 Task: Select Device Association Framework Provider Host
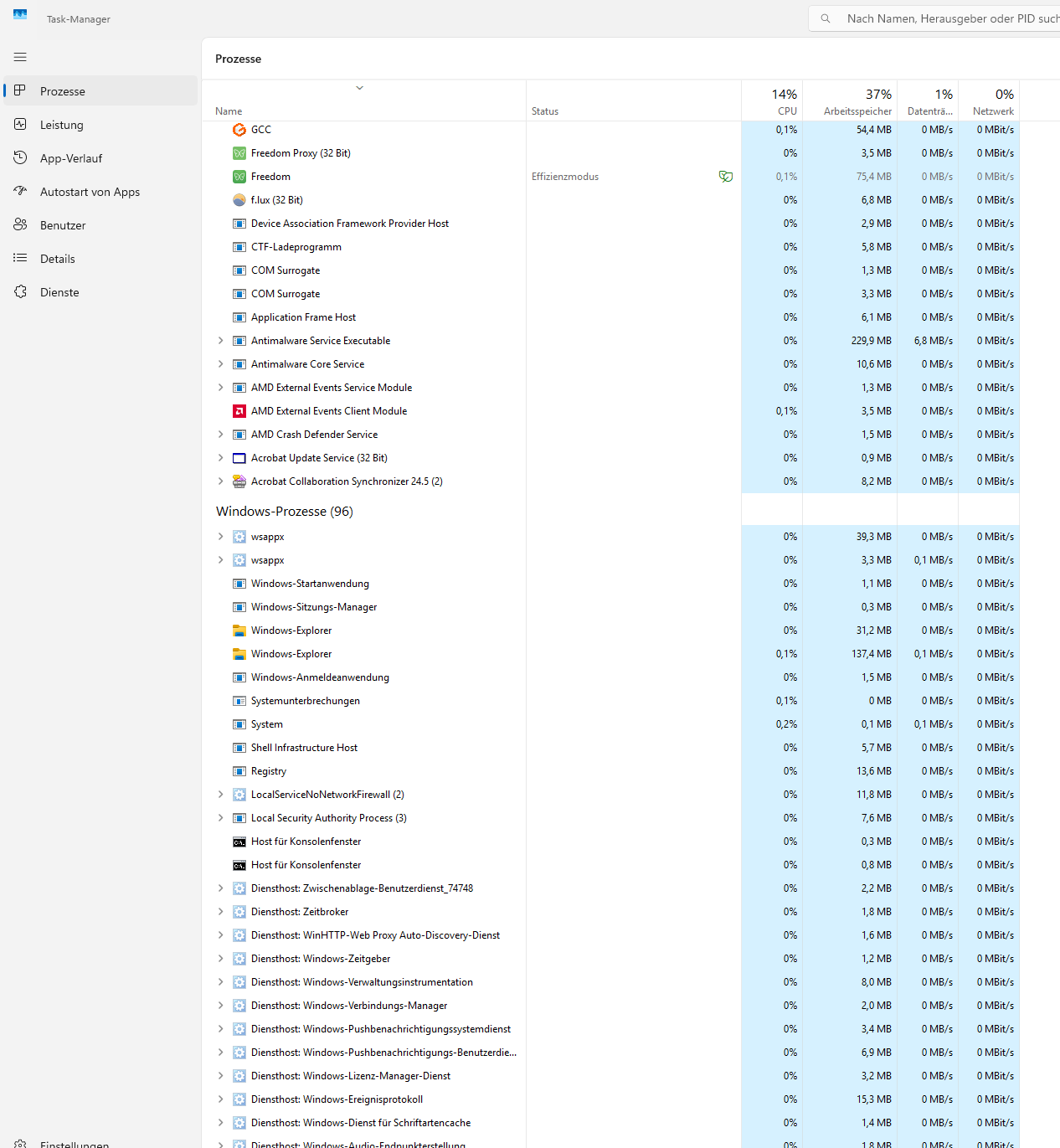pyautogui.click(x=350, y=224)
